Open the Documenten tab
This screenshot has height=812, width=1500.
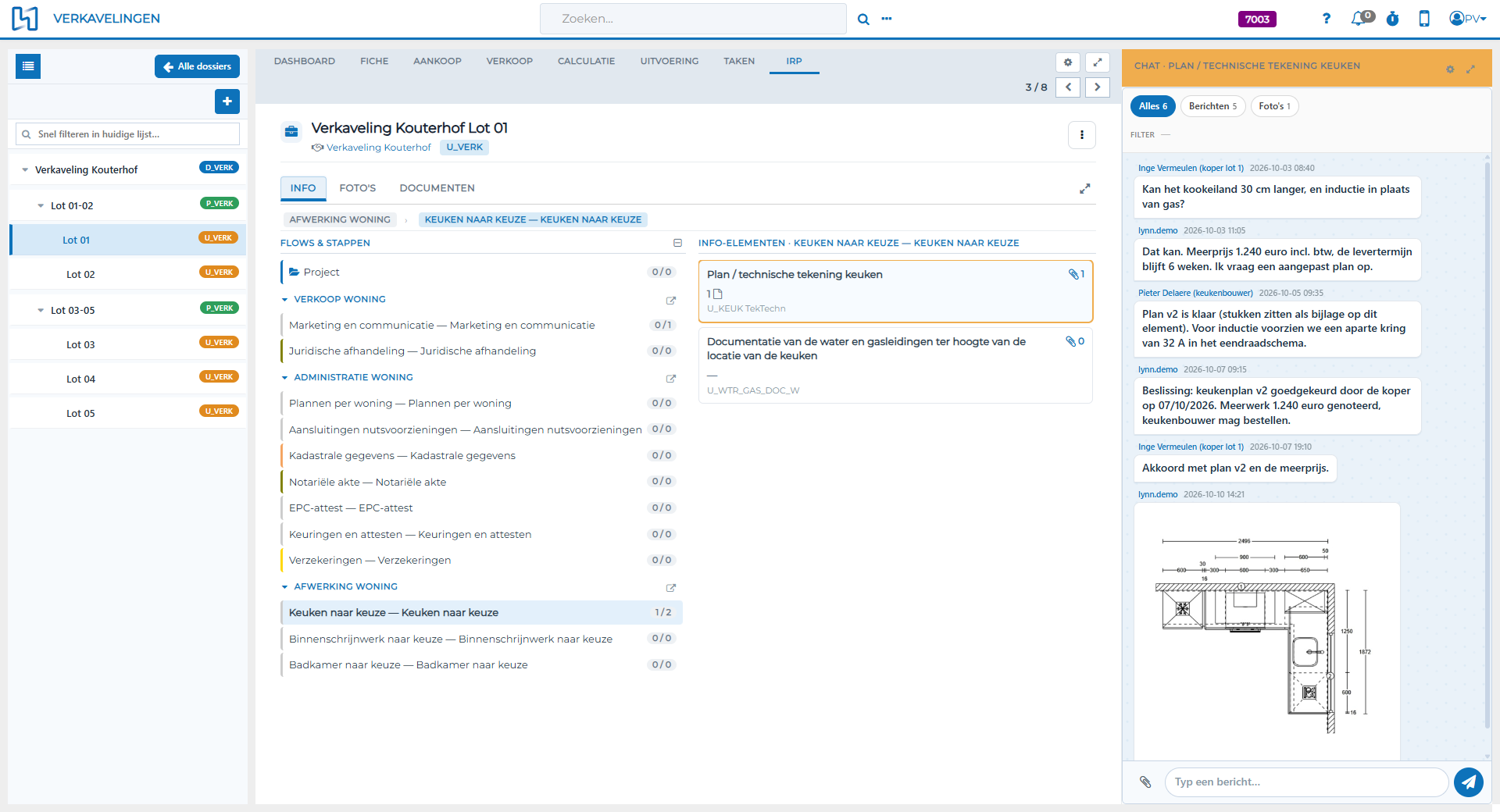(437, 188)
